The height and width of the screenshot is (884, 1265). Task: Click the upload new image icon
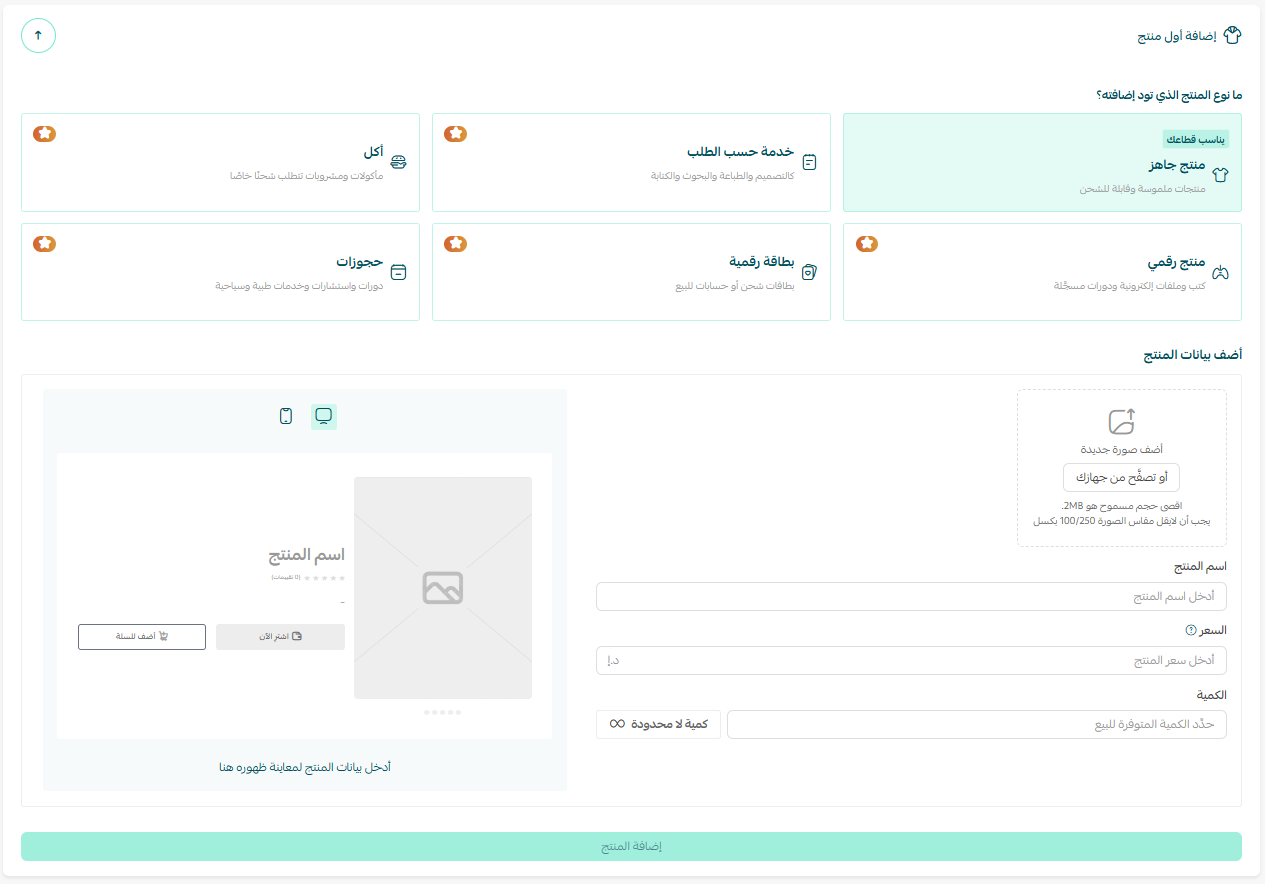click(x=1121, y=421)
